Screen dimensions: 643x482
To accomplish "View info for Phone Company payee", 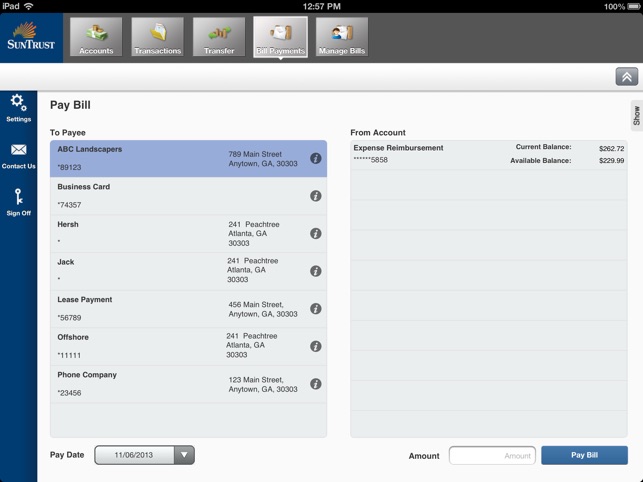I will click(315, 384).
